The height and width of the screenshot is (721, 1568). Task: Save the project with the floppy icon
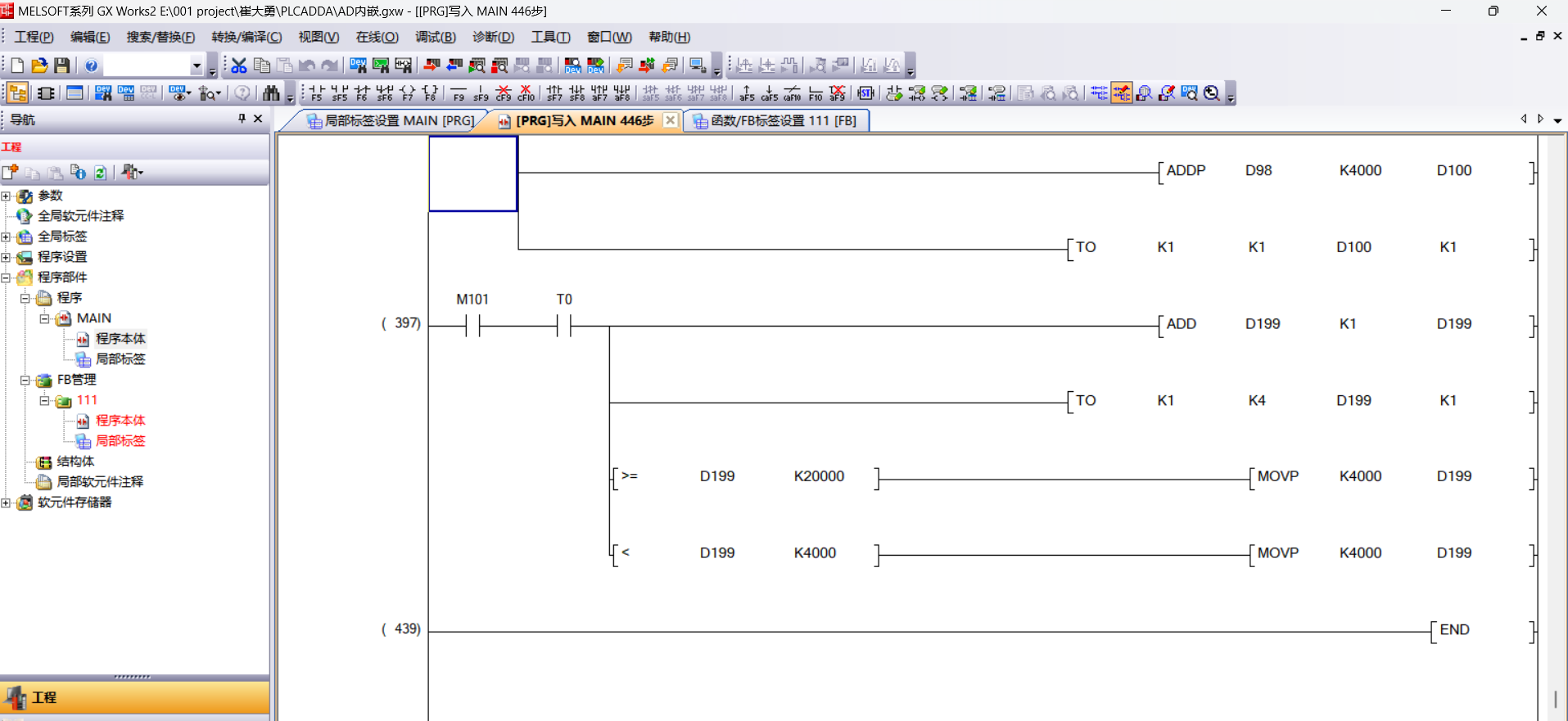[61, 65]
